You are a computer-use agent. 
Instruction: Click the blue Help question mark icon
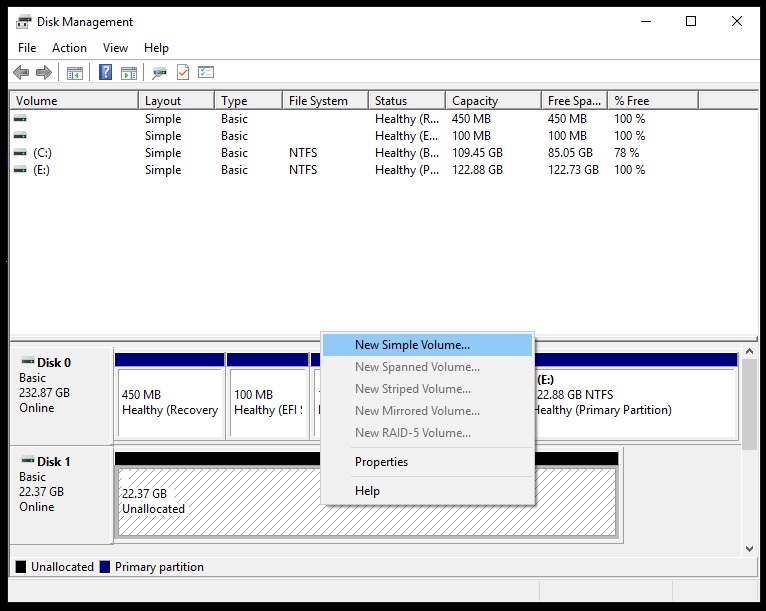point(105,72)
